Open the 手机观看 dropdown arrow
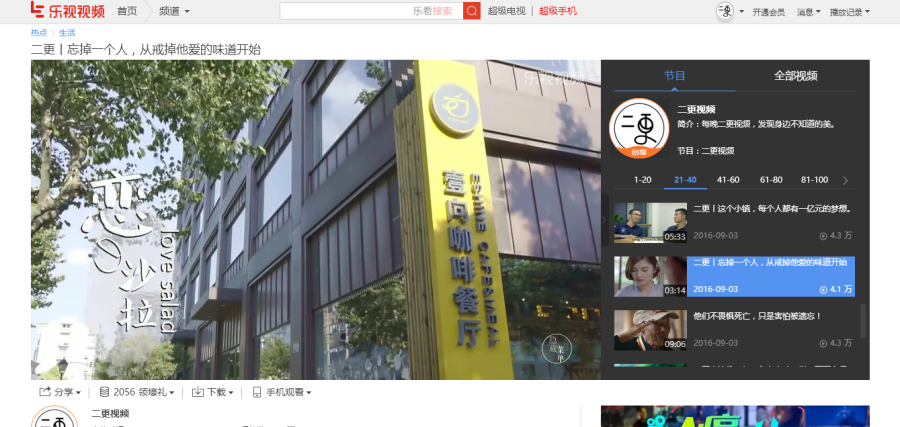This screenshot has height=427, width=900. (x=309, y=393)
